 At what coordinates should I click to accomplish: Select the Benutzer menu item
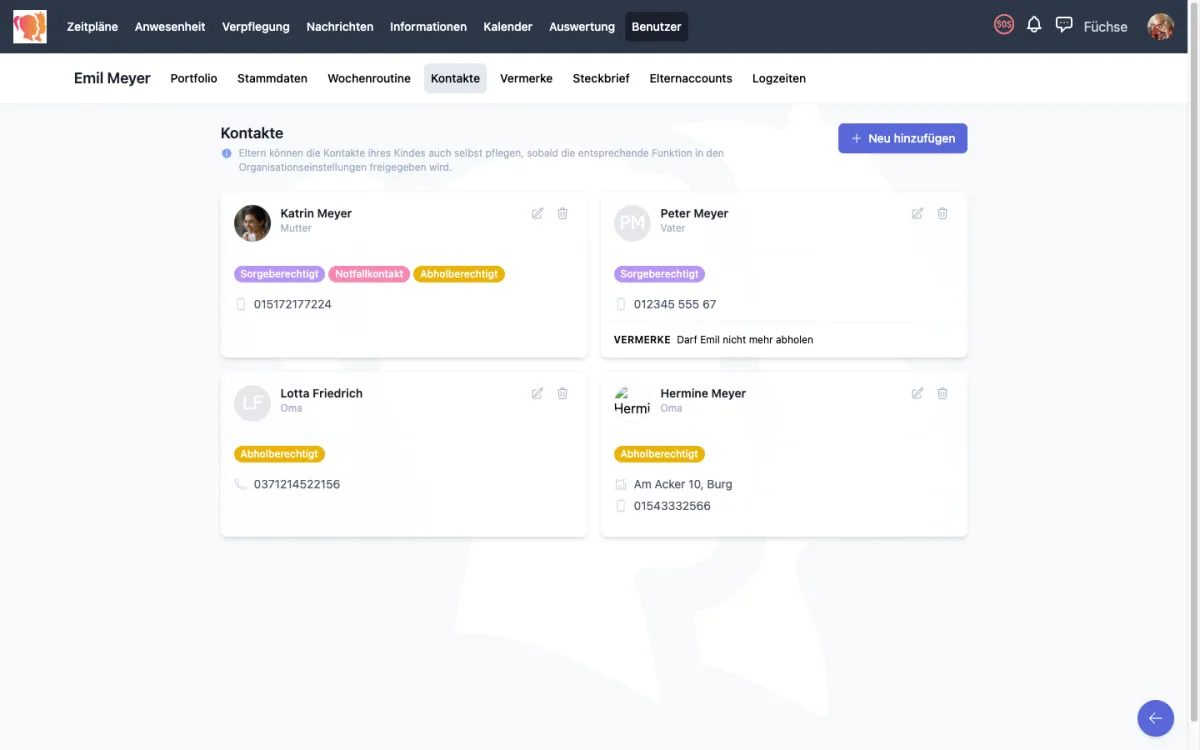[x=656, y=27]
